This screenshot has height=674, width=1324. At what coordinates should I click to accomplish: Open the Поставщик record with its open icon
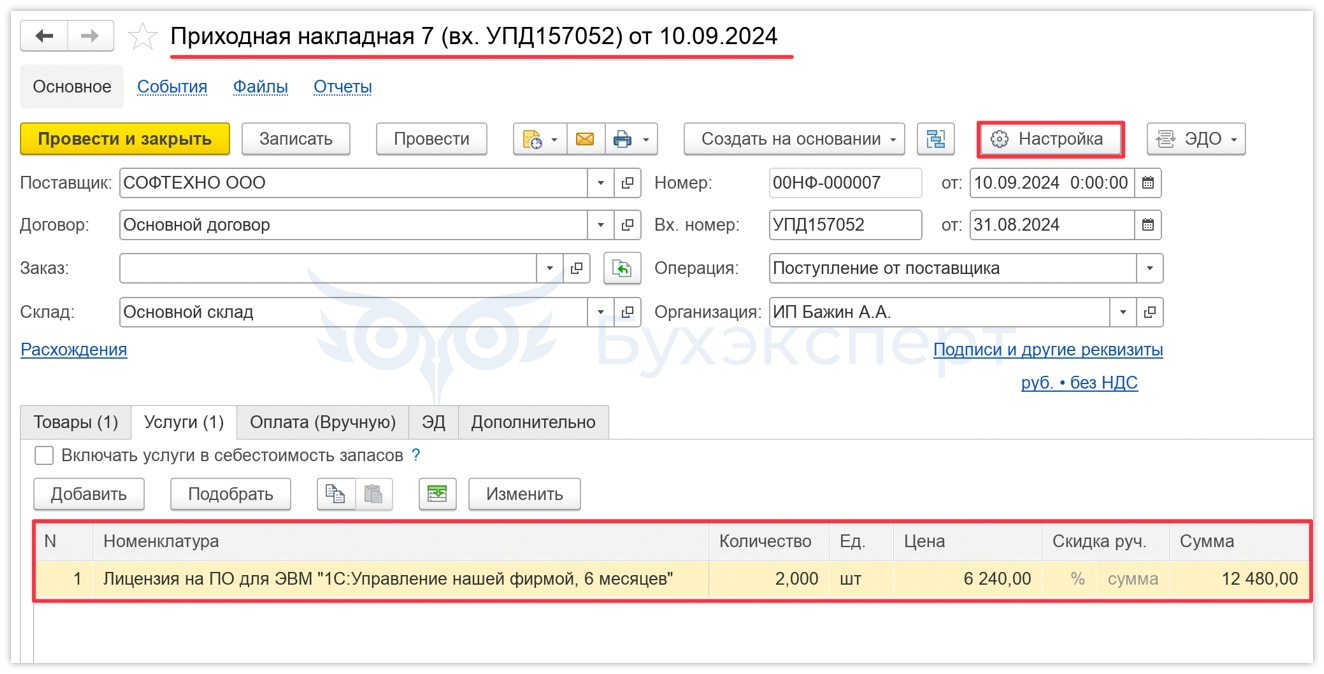(x=628, y=183)
